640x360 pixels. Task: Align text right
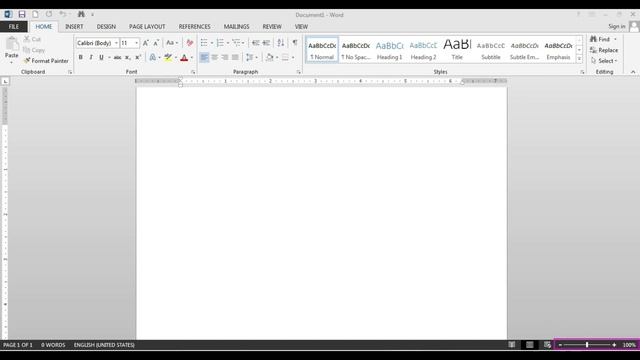coord(225,58)
